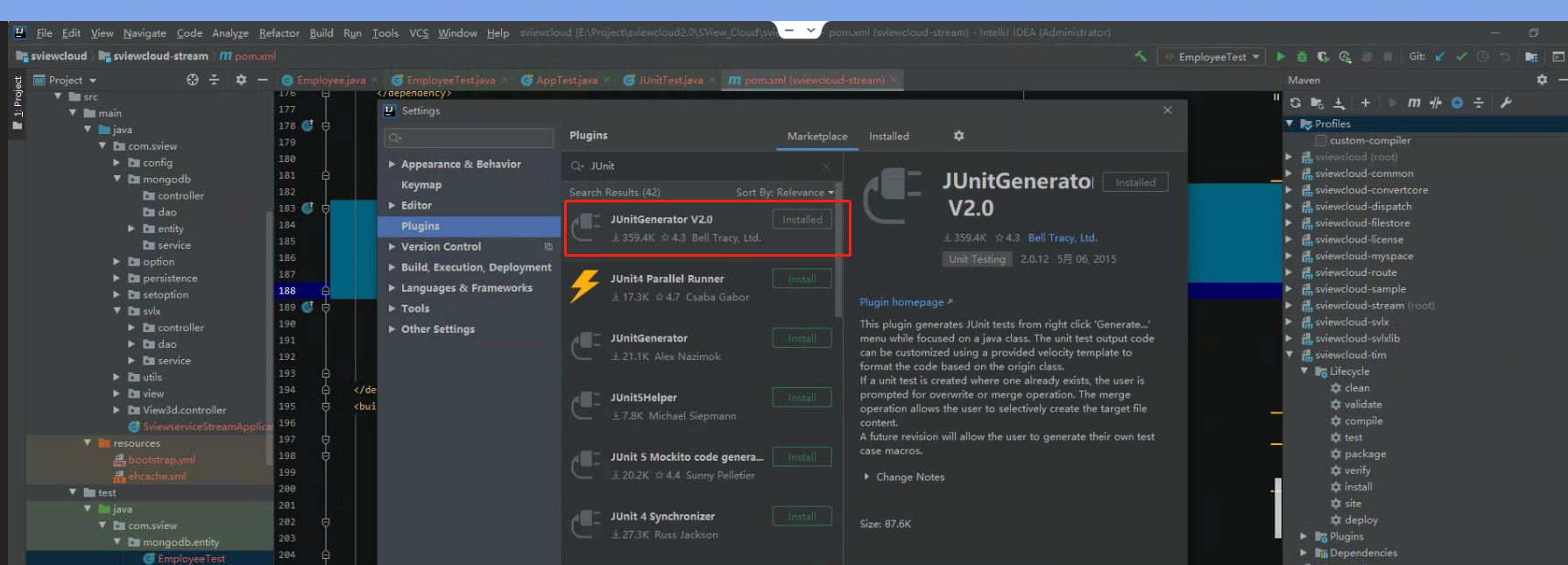Click the Project tree vertical scrollbar
The height and width of the screenshot is (565, 1568).
(x=269, y=337)
